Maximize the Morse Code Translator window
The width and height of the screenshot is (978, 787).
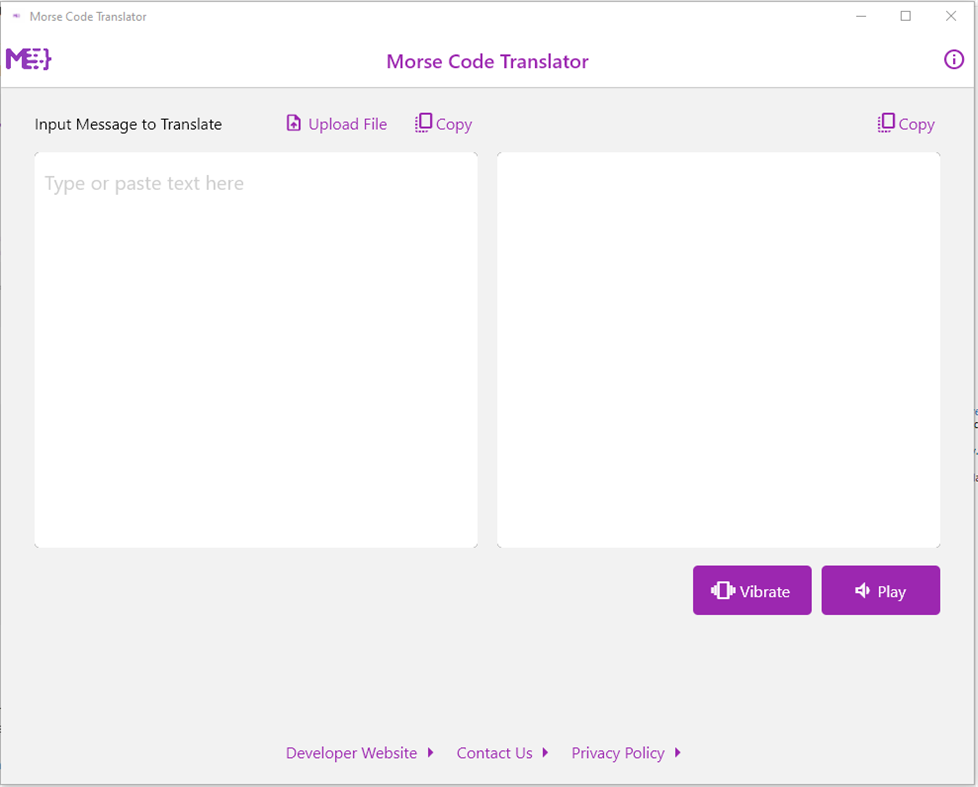coord(906,16)
